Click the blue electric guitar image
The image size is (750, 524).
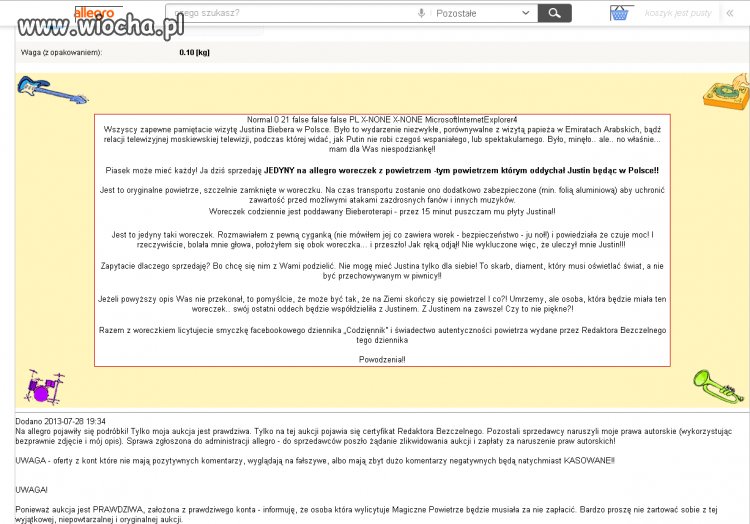coord(52,90)
